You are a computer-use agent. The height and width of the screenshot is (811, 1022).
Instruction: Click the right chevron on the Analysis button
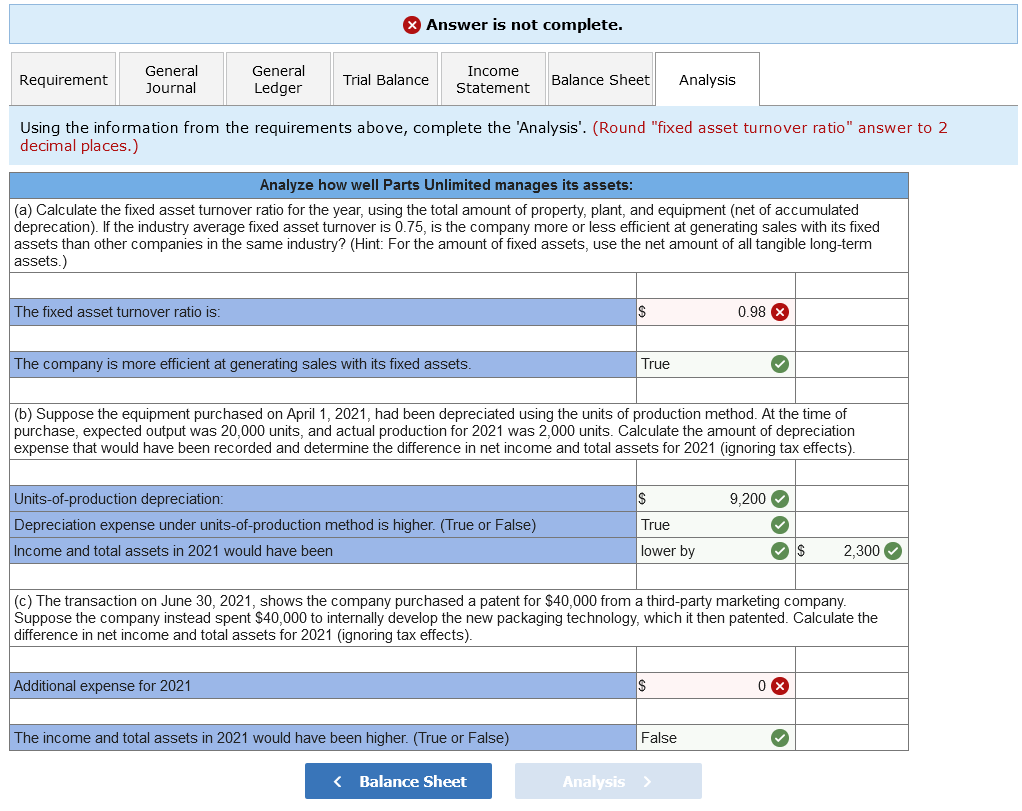pyautogui.click(x=647, y=781)
